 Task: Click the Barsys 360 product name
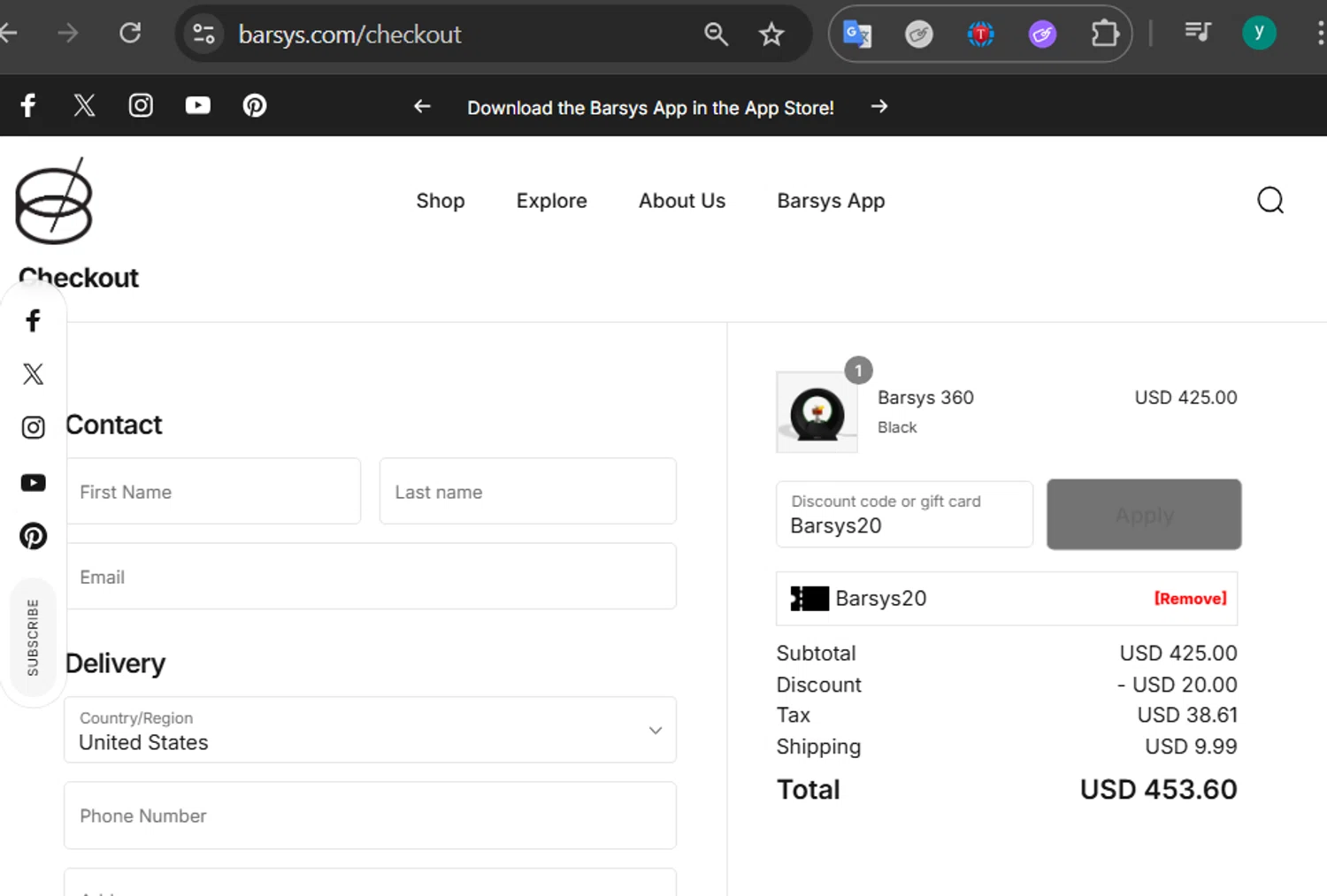[x=925, y=397]
